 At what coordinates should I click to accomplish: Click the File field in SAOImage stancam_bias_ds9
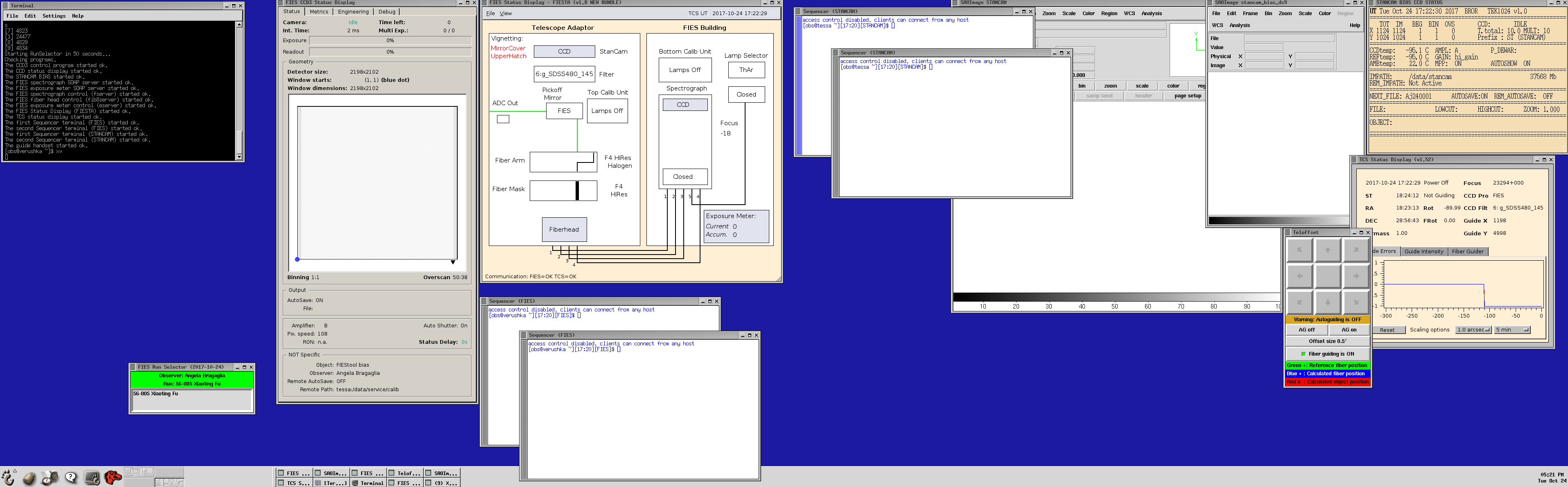tap(1289, 38)
